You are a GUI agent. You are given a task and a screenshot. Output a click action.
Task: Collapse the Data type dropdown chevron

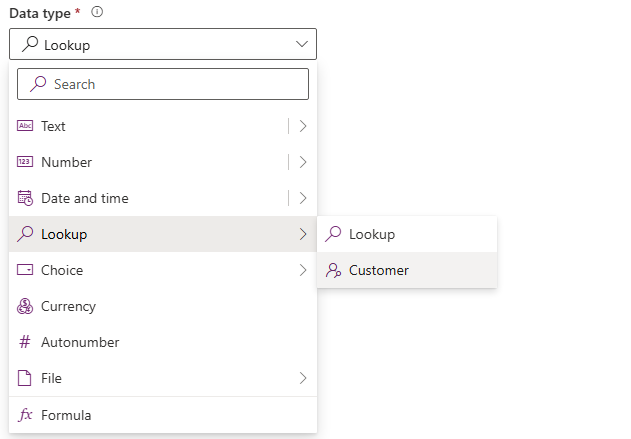(x=302, y=44)
